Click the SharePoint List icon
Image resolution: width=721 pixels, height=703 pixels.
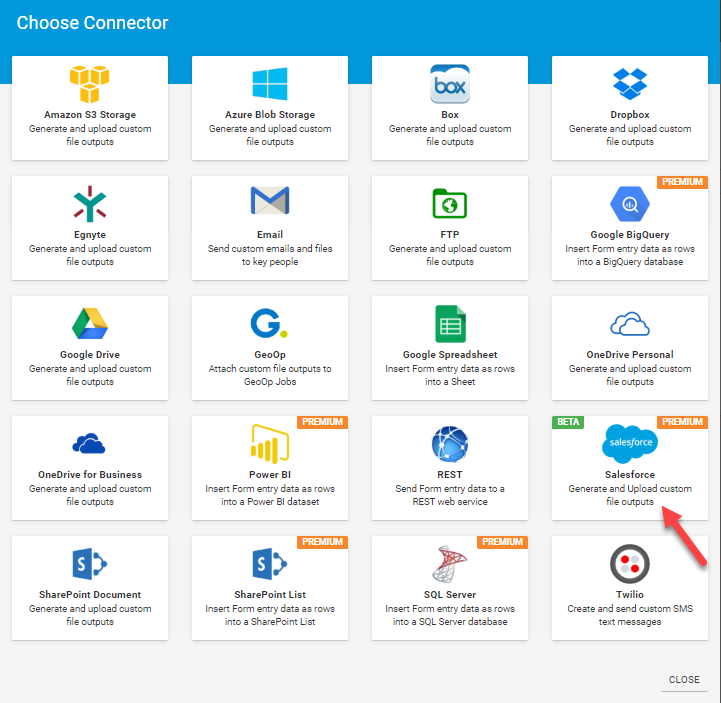(270, 564)
